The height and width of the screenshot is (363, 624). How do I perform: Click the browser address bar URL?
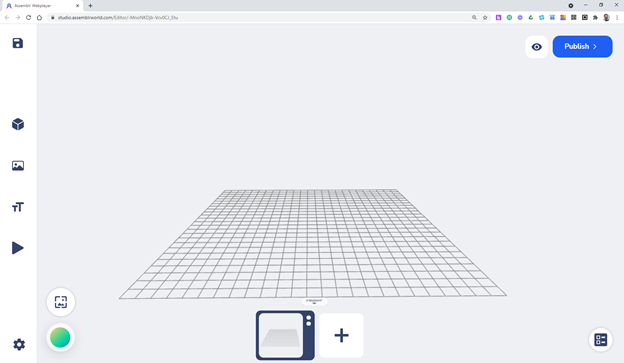[118, 18]
